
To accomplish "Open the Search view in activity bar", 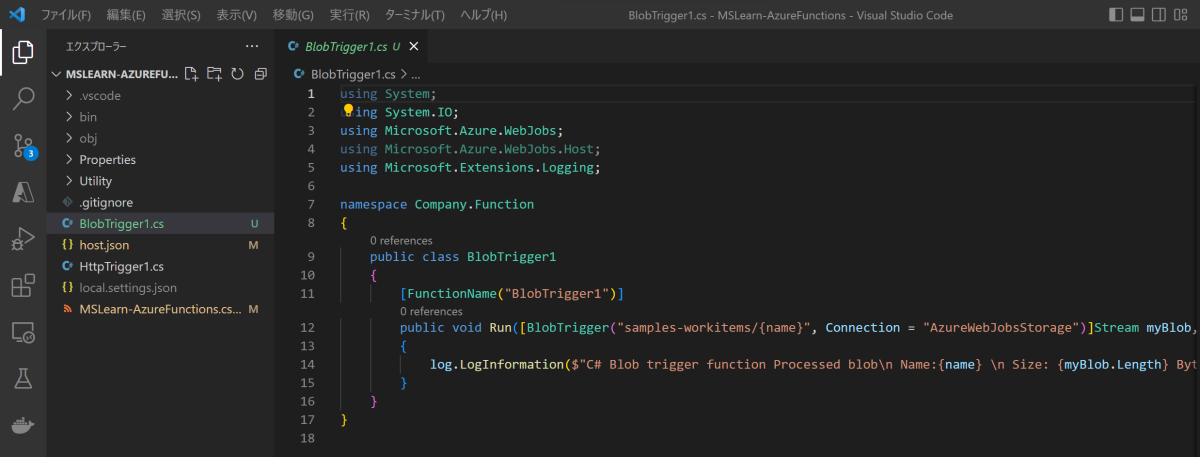I will (x=22, y=98).
